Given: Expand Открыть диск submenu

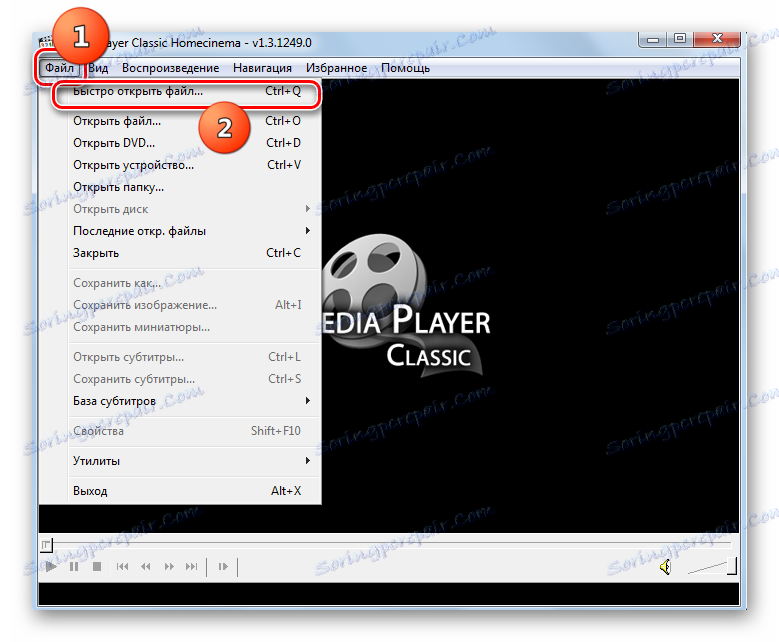Looking at the screenshot, I should [x=187, y=209].
